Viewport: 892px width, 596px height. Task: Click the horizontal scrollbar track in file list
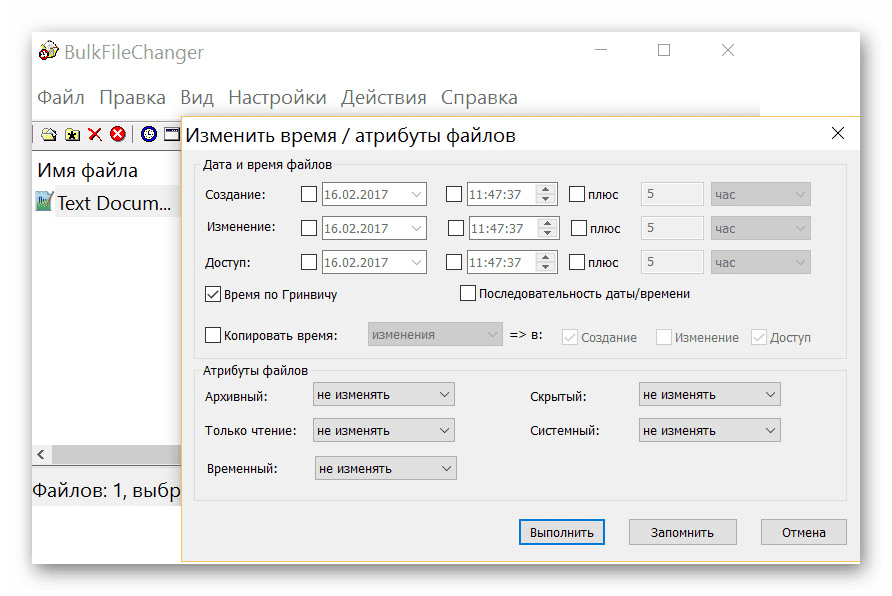pos(116,454)
